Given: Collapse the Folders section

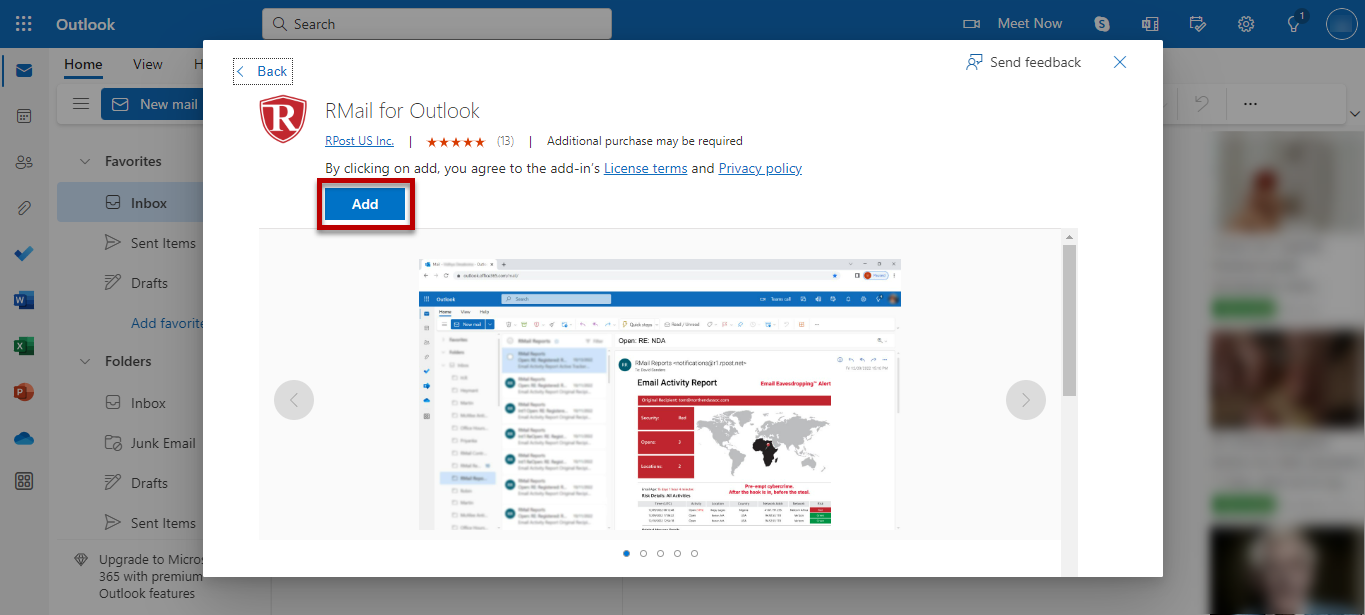Looking at the screenshot, I should pos(84,361).
